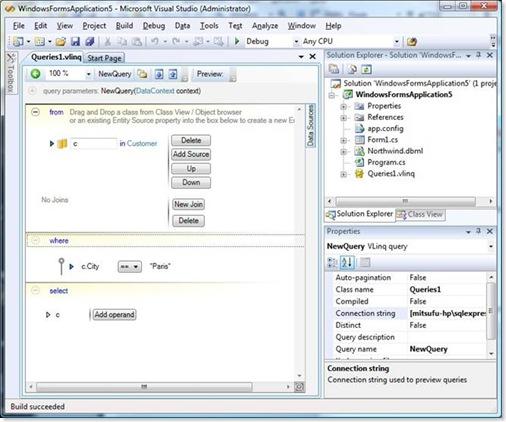The width and height of the screenshot is (506, 422).
Task: Expand the c.City condition triangle
Action: (71, 267)
